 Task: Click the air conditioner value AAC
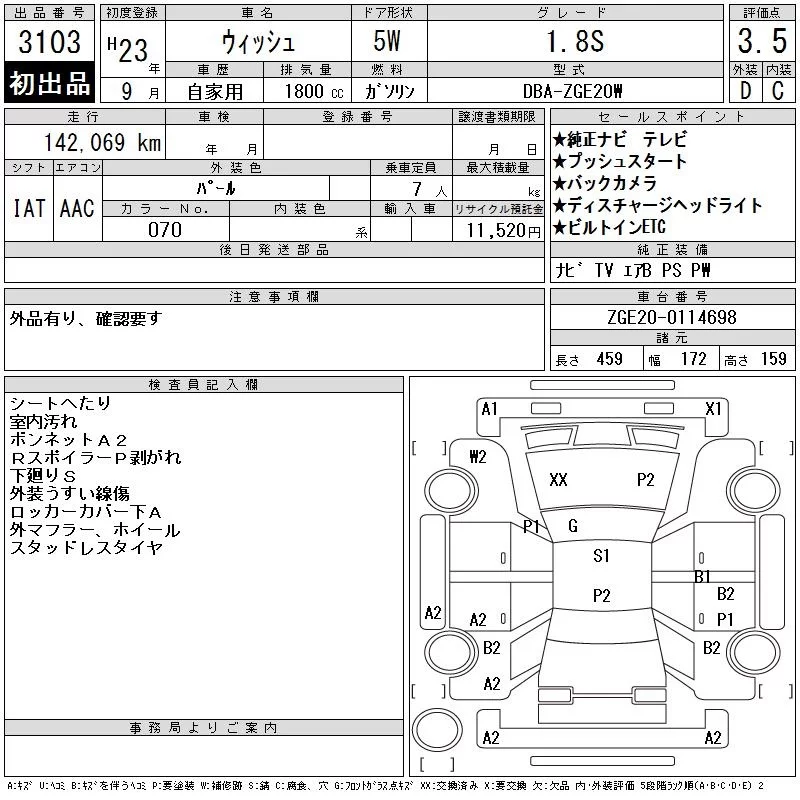(77, 209)
